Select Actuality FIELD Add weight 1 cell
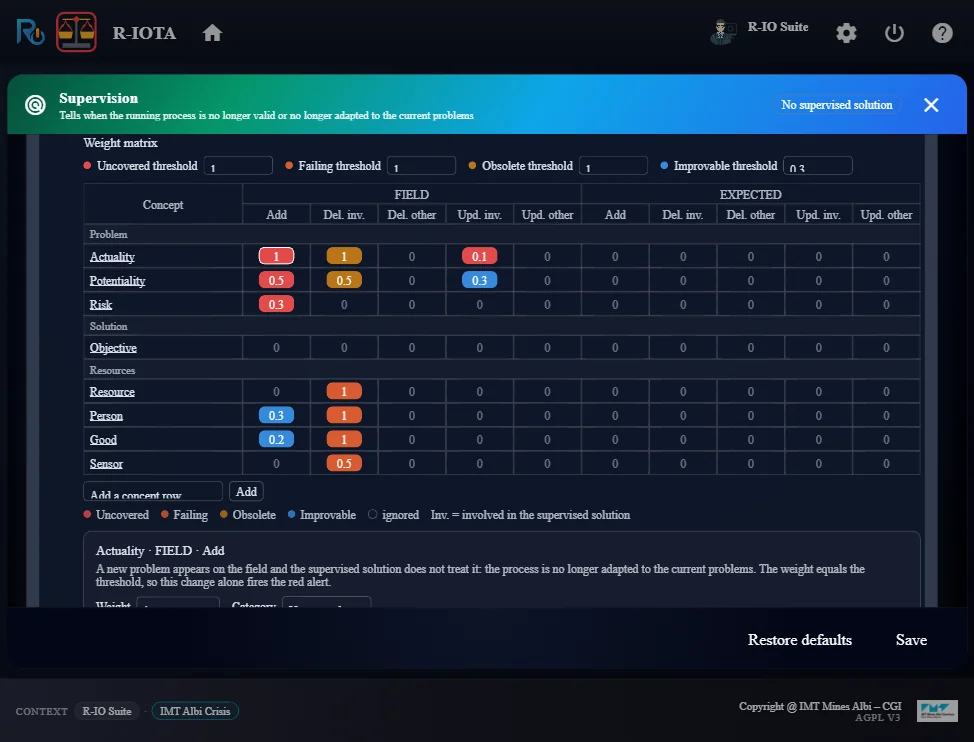The image size is (974, 742). (276, 256)
